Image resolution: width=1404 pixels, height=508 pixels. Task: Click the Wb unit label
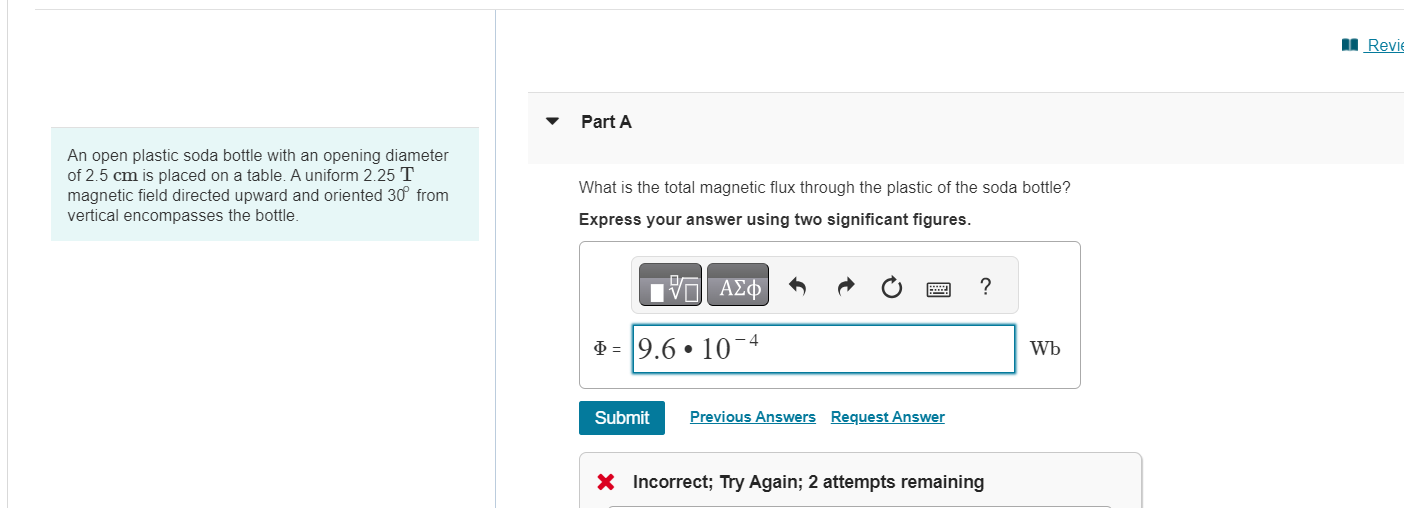(1045, 349)
